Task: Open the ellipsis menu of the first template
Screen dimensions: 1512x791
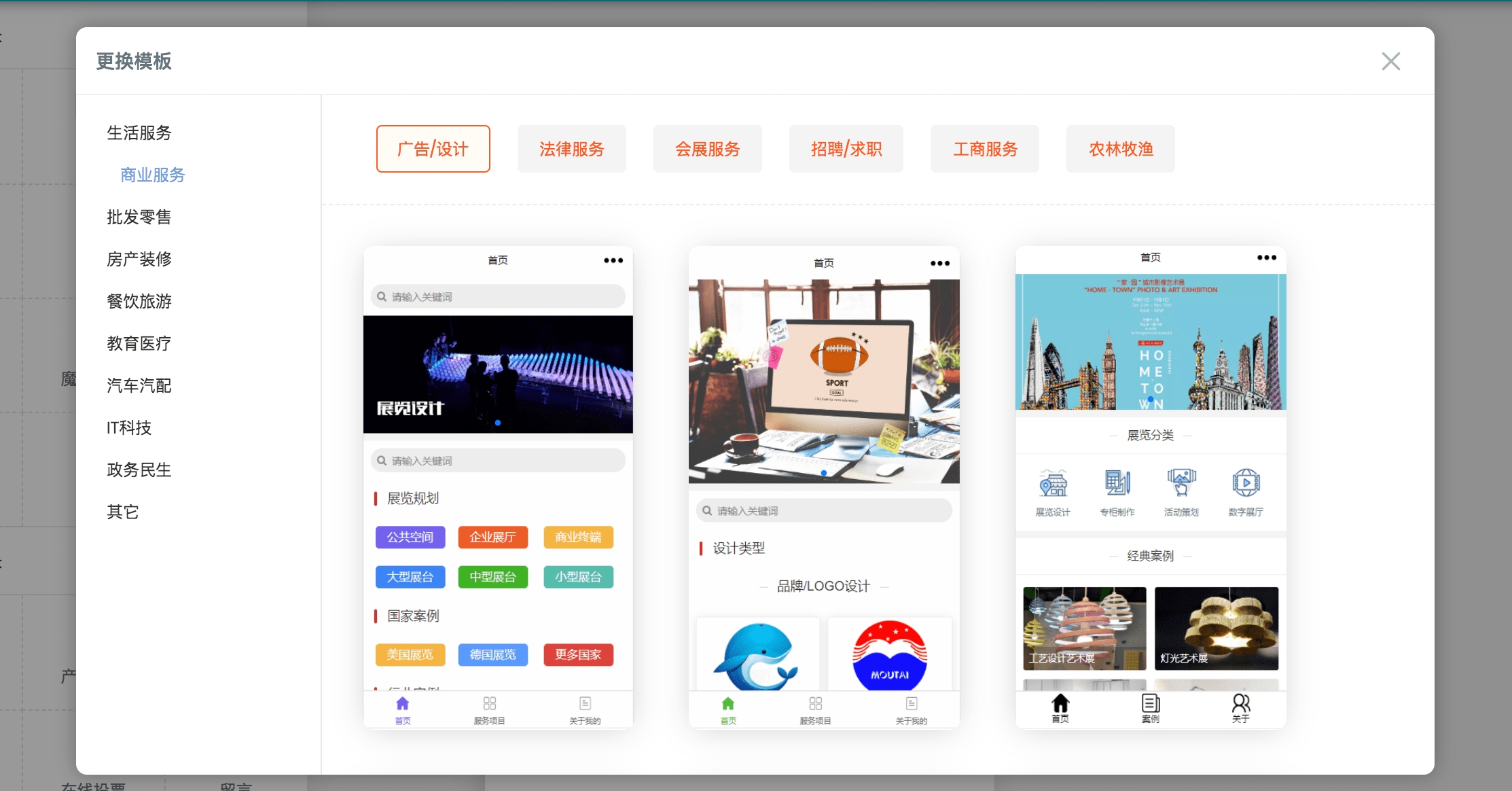Action: [612, 260]
